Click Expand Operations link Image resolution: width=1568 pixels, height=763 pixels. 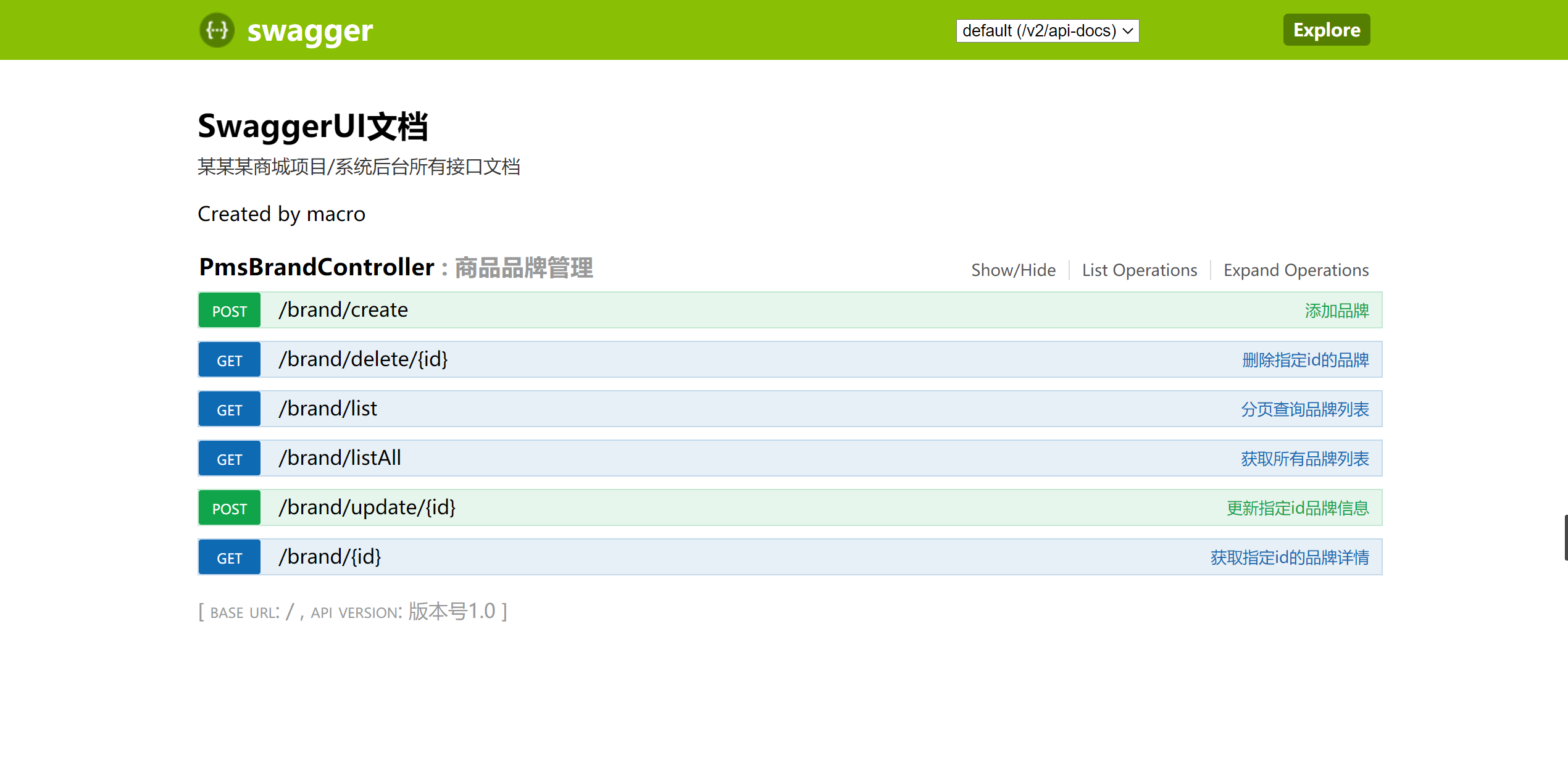(x=1296, y=270)
